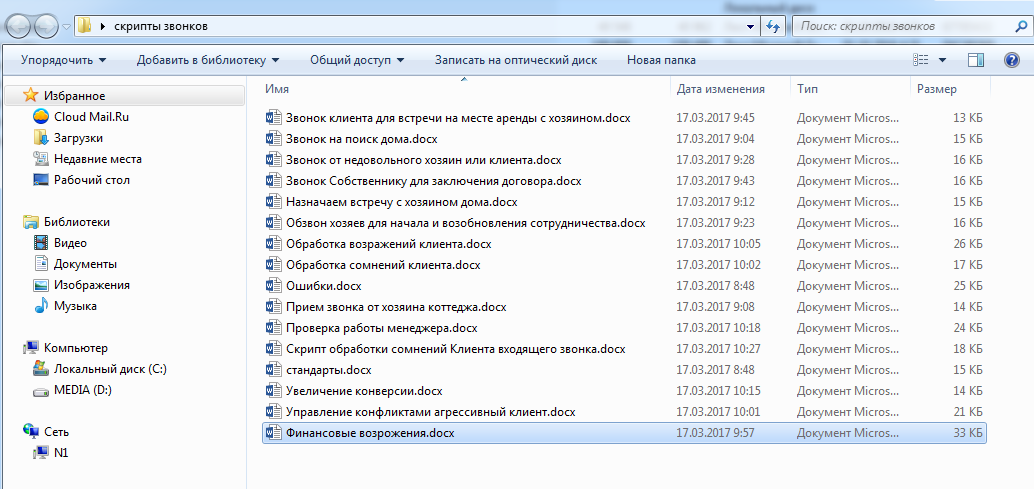Select "Проверка работы менеджера.docx"

(382, 328)
